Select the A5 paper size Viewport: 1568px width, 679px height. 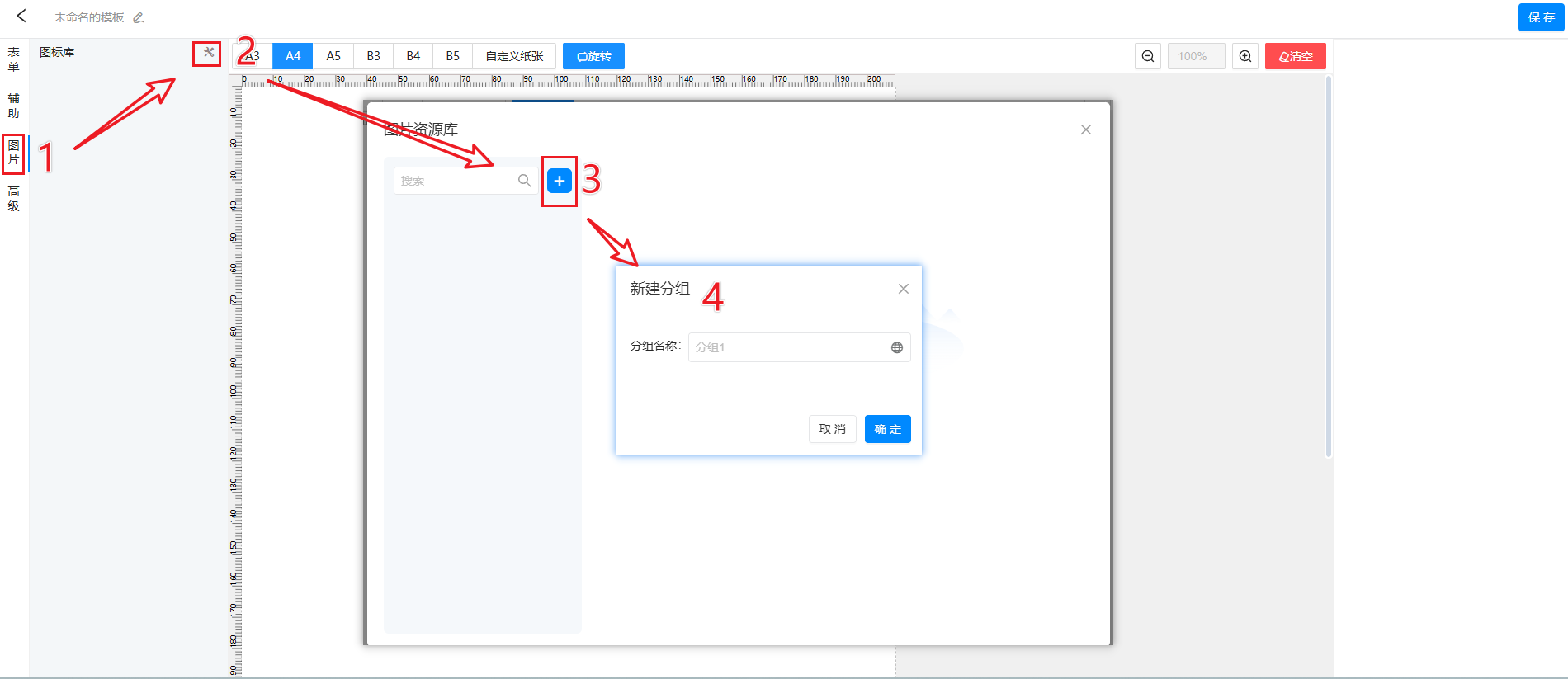click(x=333, y=56)
